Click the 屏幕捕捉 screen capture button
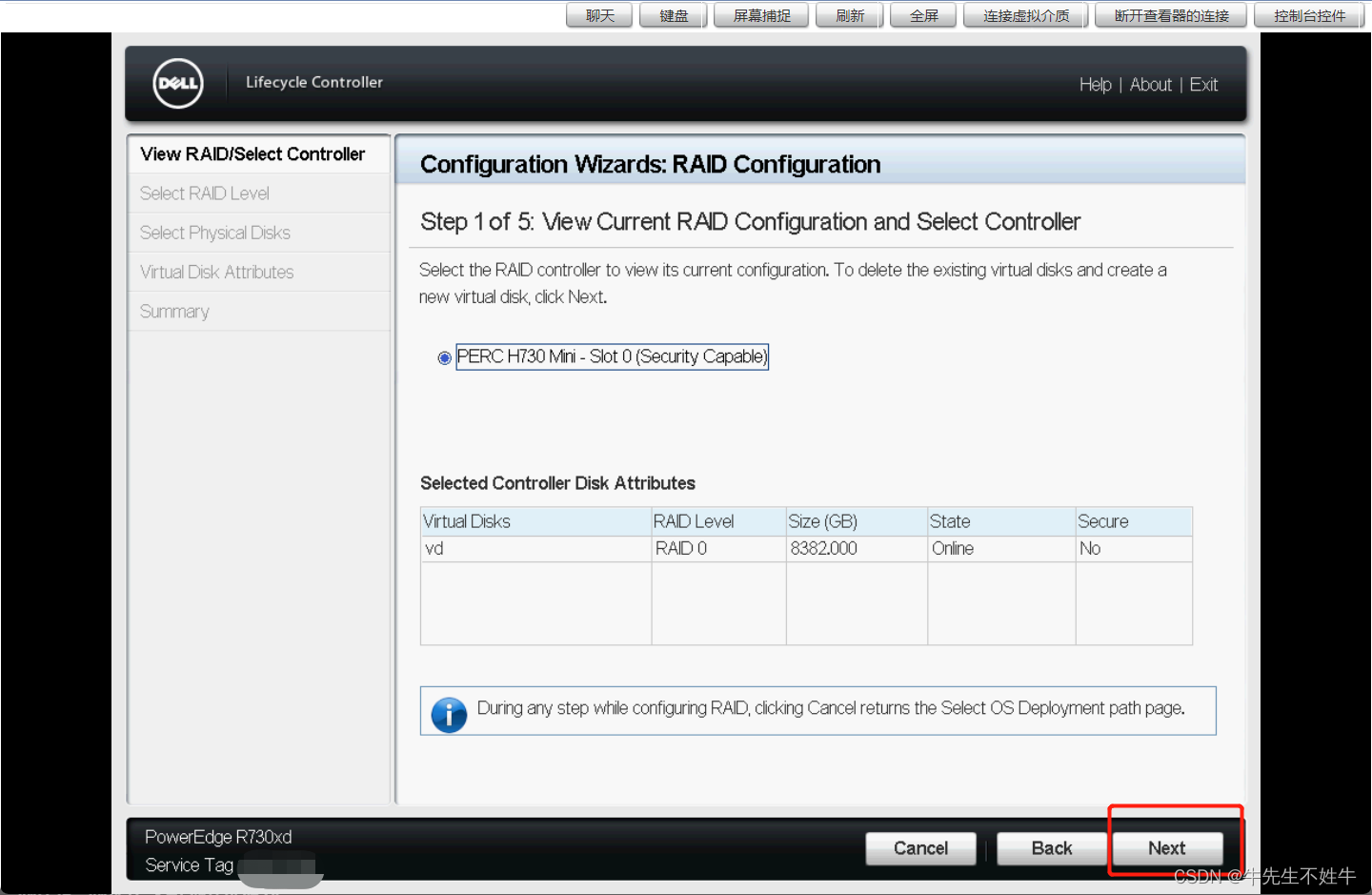1372x895 pixels. [762, 15]
